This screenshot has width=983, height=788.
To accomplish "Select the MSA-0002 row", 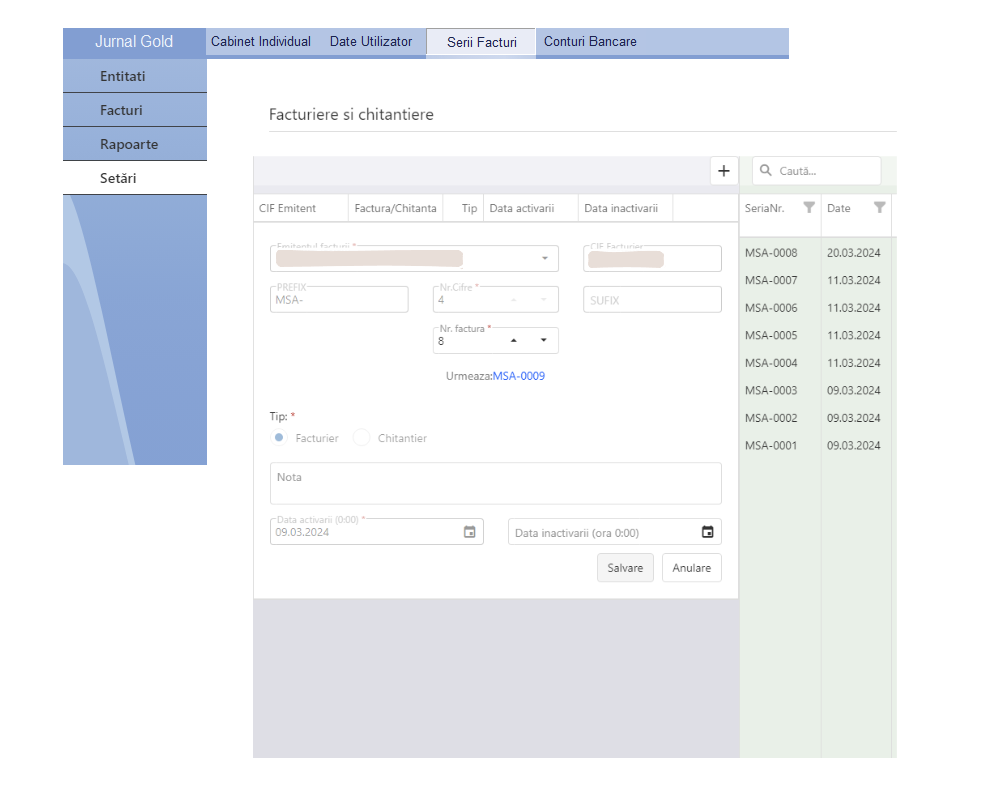I will point(815,418).
